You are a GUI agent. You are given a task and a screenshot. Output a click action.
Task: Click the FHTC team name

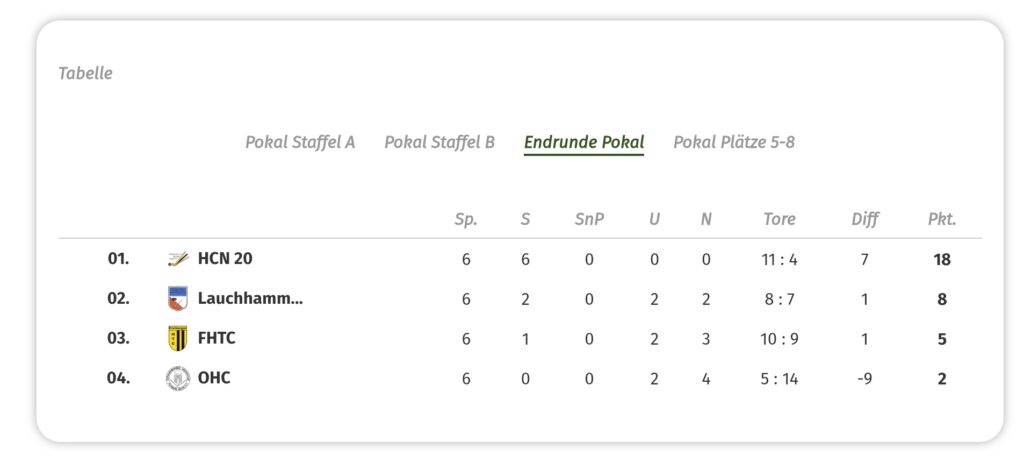point(217,338)
